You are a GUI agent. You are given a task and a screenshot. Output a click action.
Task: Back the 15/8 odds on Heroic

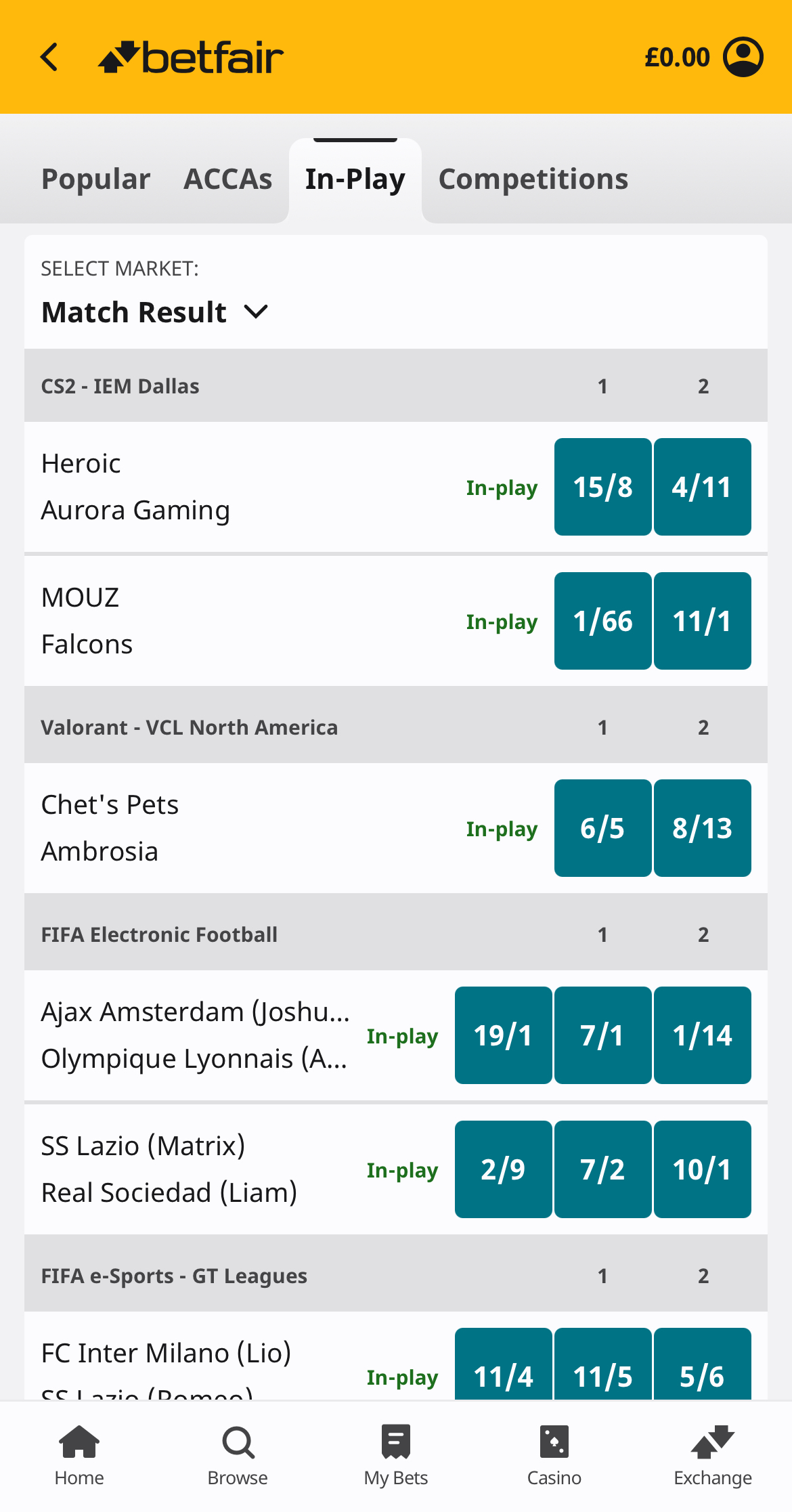pyautogui.click(x=602, y=486)
